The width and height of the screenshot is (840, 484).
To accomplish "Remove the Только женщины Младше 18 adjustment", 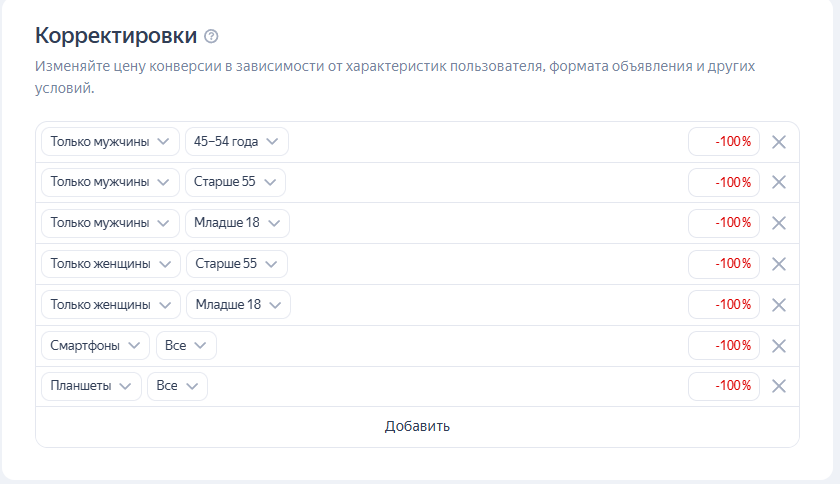I will tap(779, 305).
